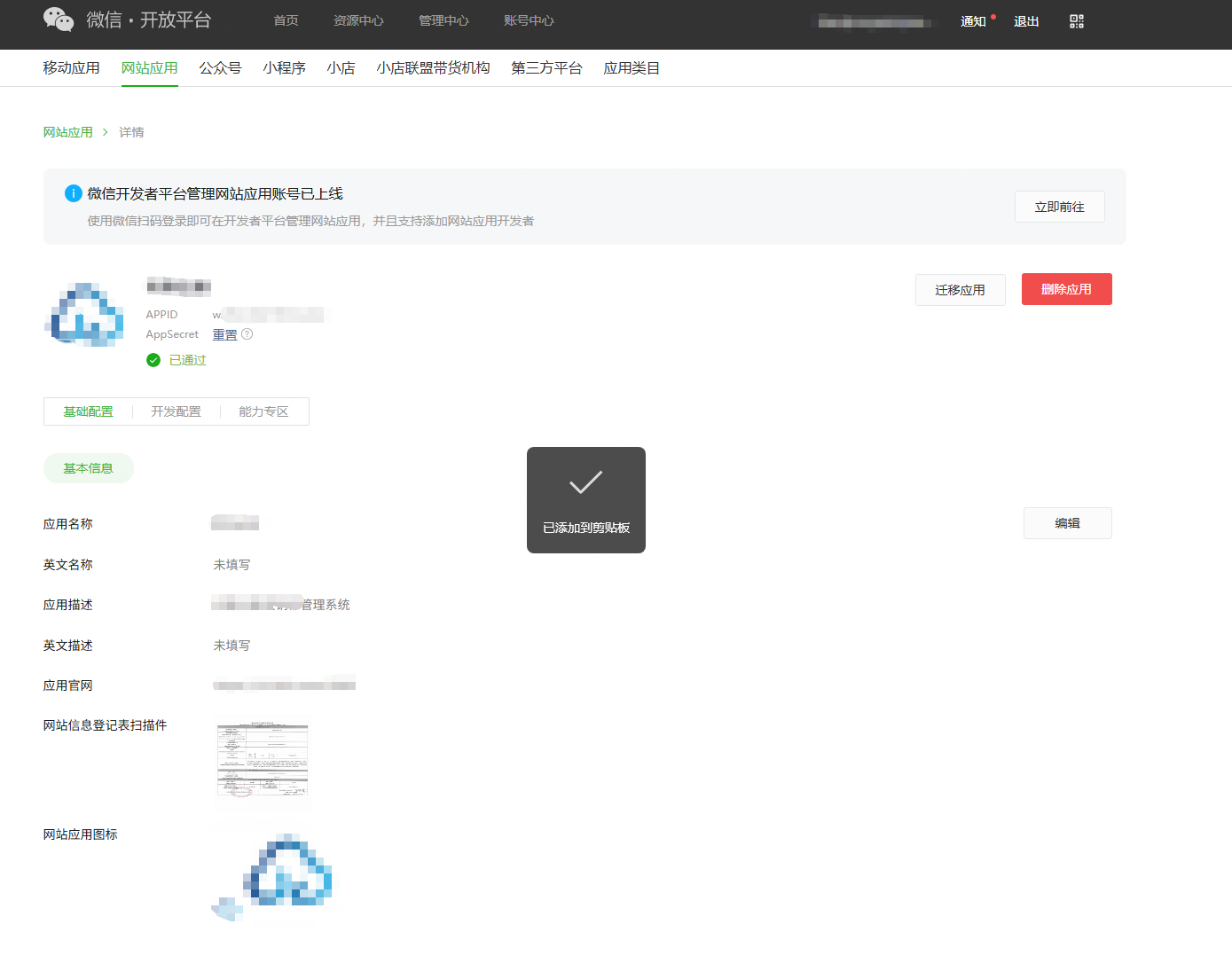Viewport: 1232px width, 979px height.
Task: Switch to 能力专区 sub-tab
Action: pos(263,411)
